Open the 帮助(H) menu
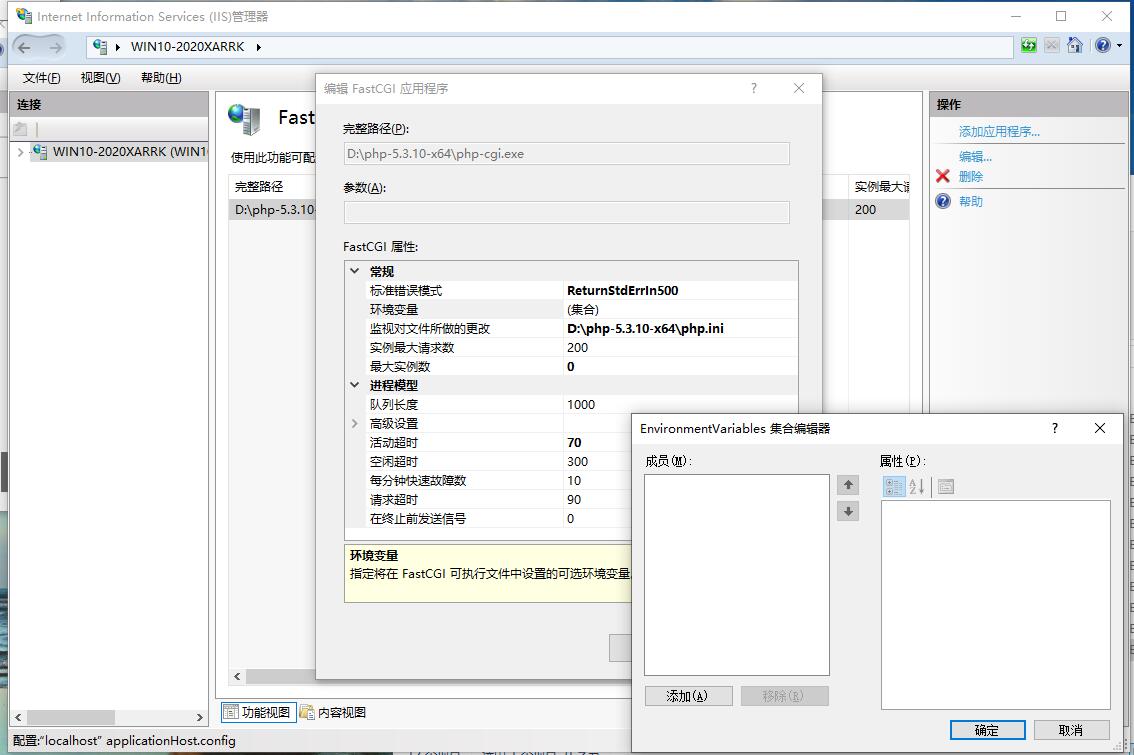This screenshot has width=1134, height=755. (x=161, y=77)
